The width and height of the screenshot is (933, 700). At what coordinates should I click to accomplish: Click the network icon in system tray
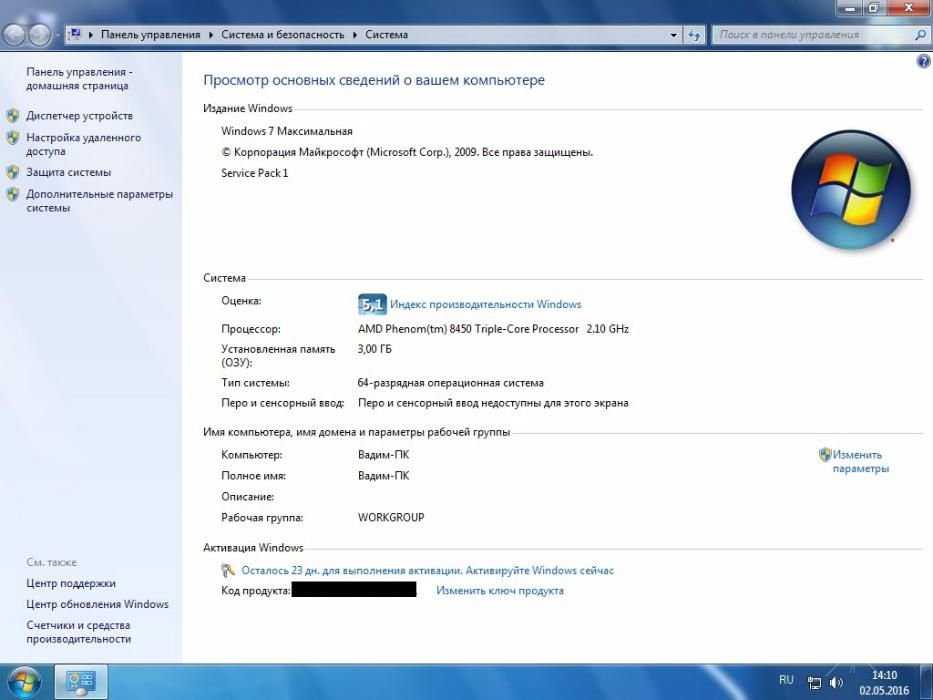pos(815,683)
